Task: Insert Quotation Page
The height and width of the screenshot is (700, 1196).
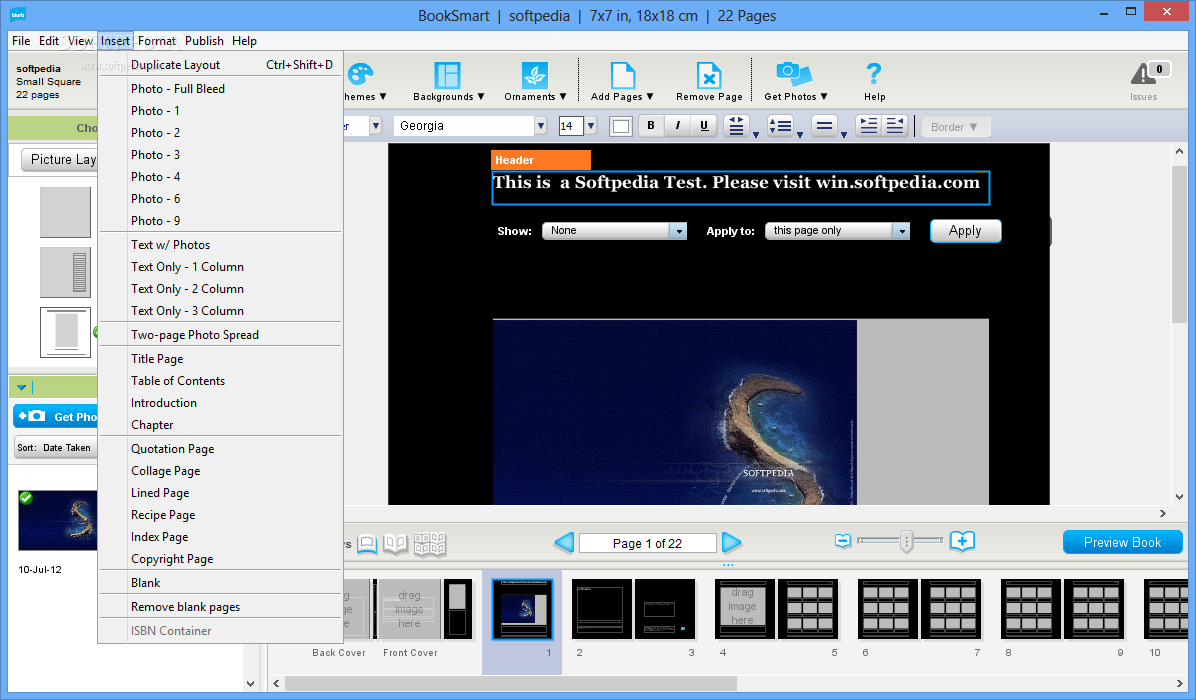Action: click(x=220, y=449)
